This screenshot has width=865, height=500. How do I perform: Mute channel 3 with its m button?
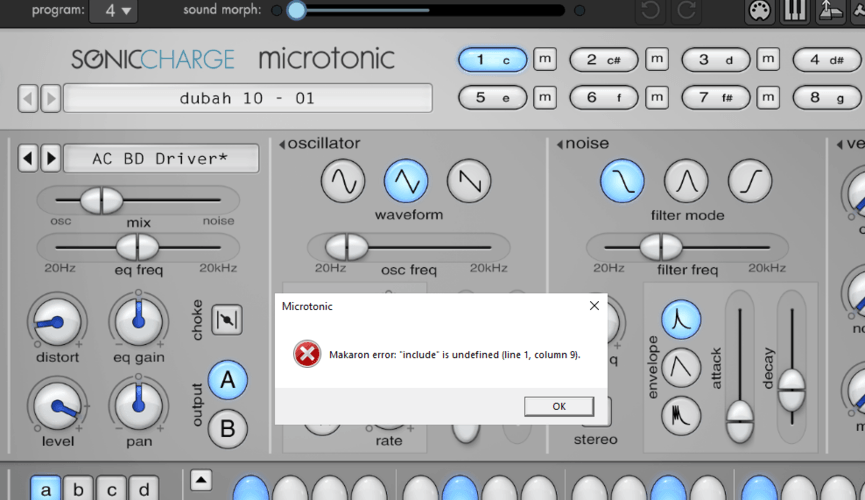pyautogui.click(x=768, y=59)
